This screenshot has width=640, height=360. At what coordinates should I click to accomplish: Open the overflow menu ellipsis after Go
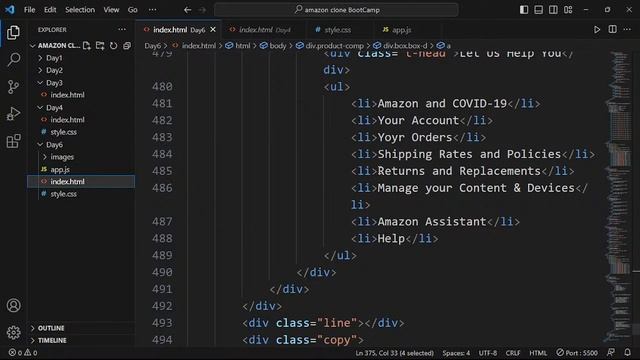coord(152,10)
